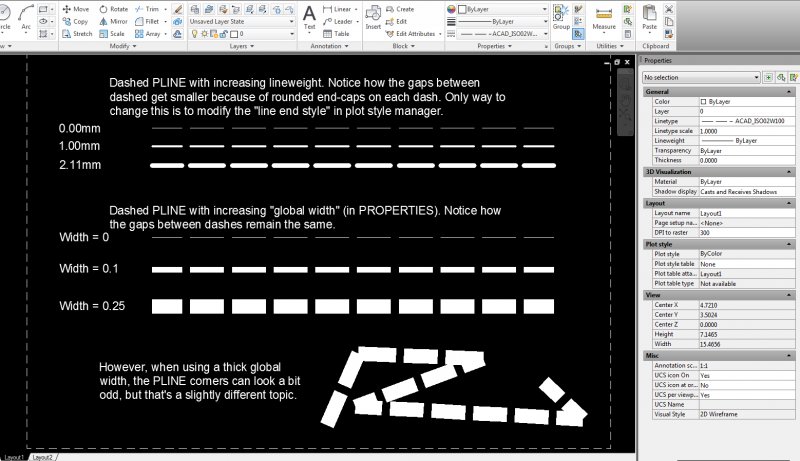The image size is (800, 461).
Task: Open the ByLayer color dropdown
Action: click(x=503, y=9)
